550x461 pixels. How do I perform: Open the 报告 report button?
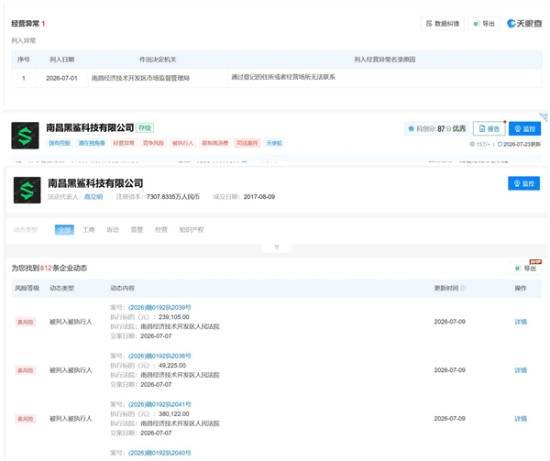pyautogui.click(x=489, y=129)
